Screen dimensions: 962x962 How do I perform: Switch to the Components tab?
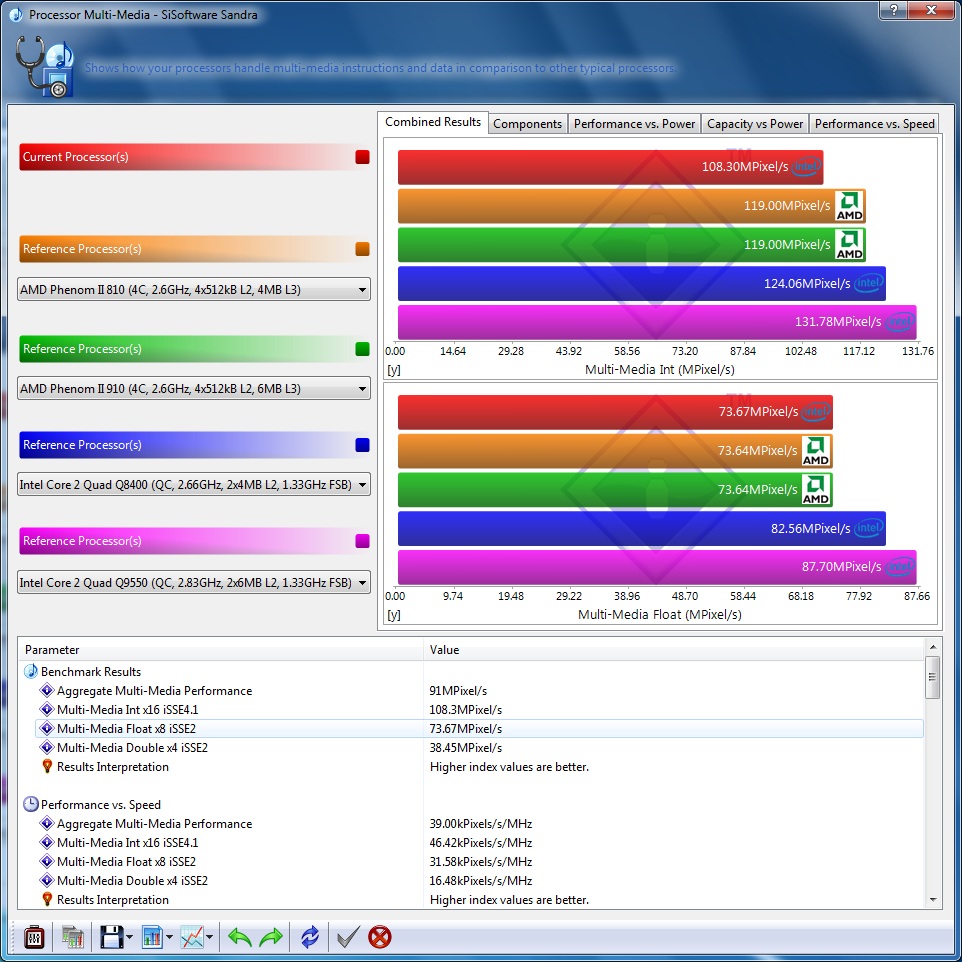pyautogui.click(x=528, y=123)
